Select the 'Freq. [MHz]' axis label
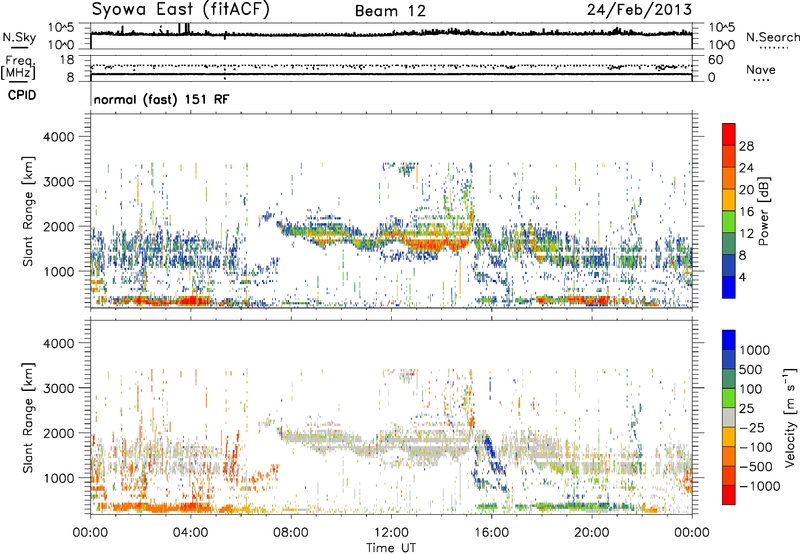This screenshot has height=554, width=800. [x=18, y=68]
